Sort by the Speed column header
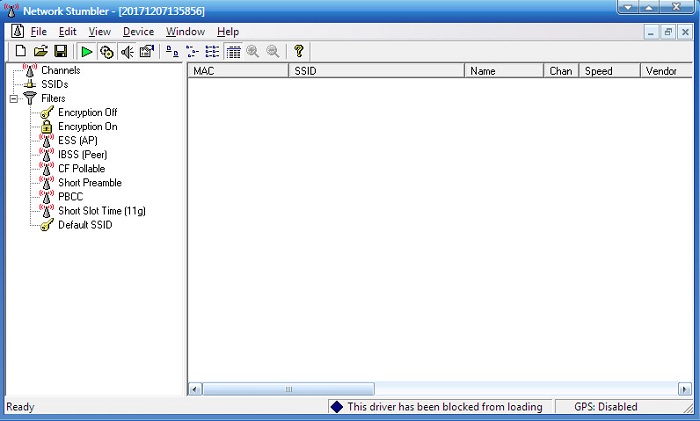The image size is (700, 421). (x=609, y=71)
